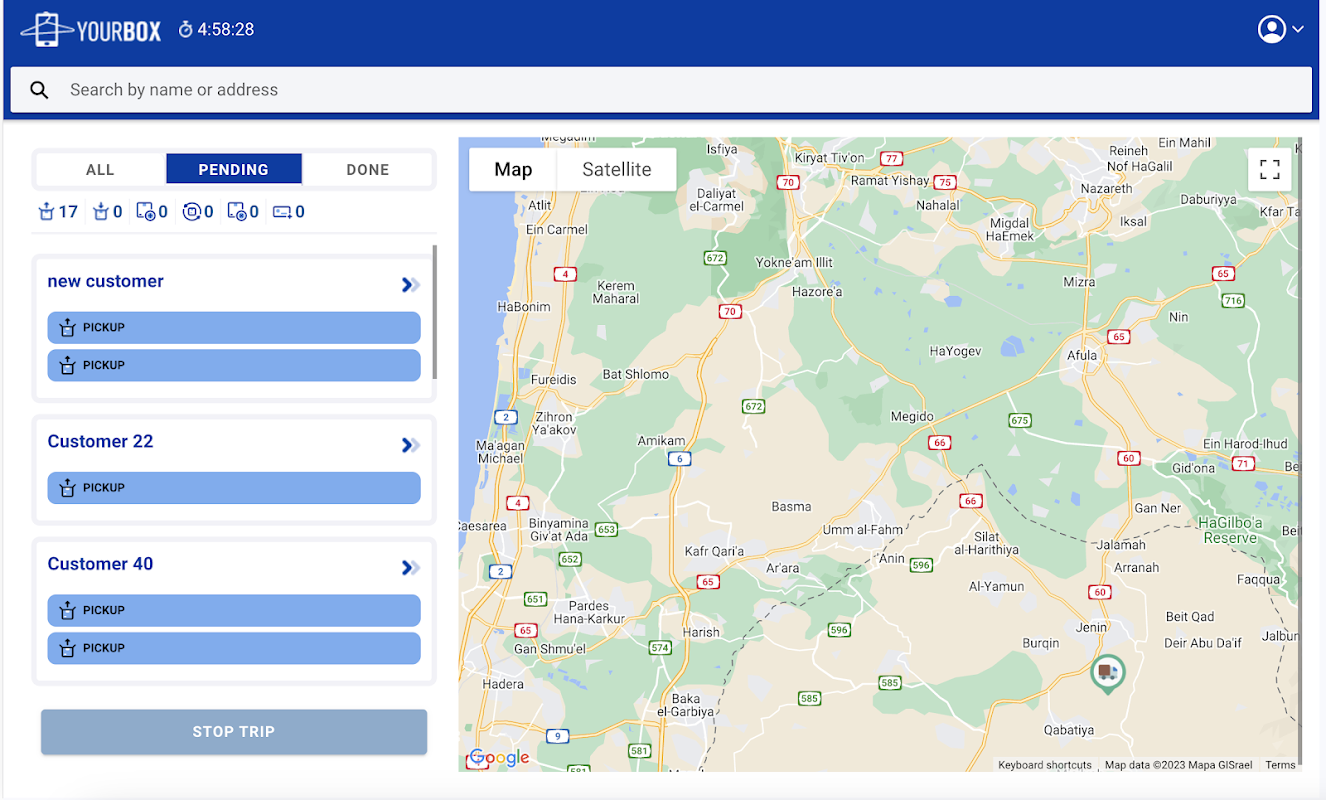Open the user account profile icon
The image size is (1326, 800).
[1271, 29]
